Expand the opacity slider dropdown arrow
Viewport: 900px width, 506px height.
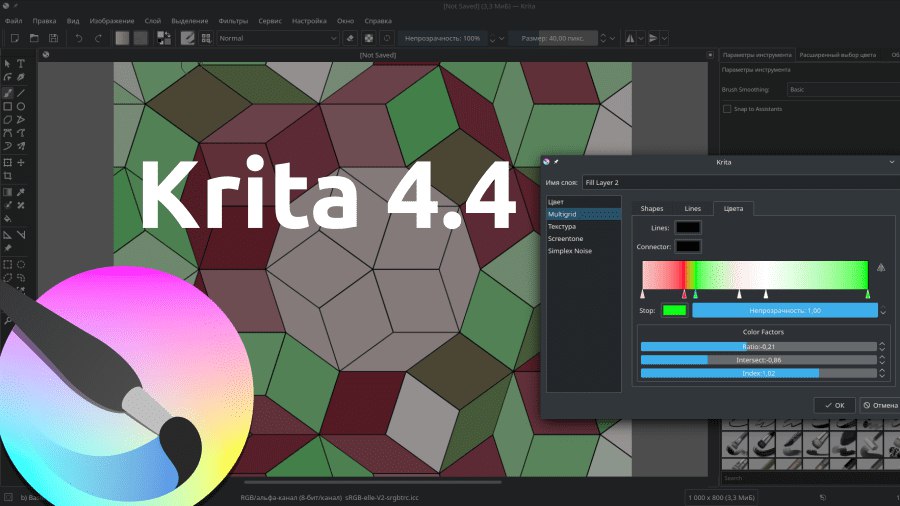[502, 38]
